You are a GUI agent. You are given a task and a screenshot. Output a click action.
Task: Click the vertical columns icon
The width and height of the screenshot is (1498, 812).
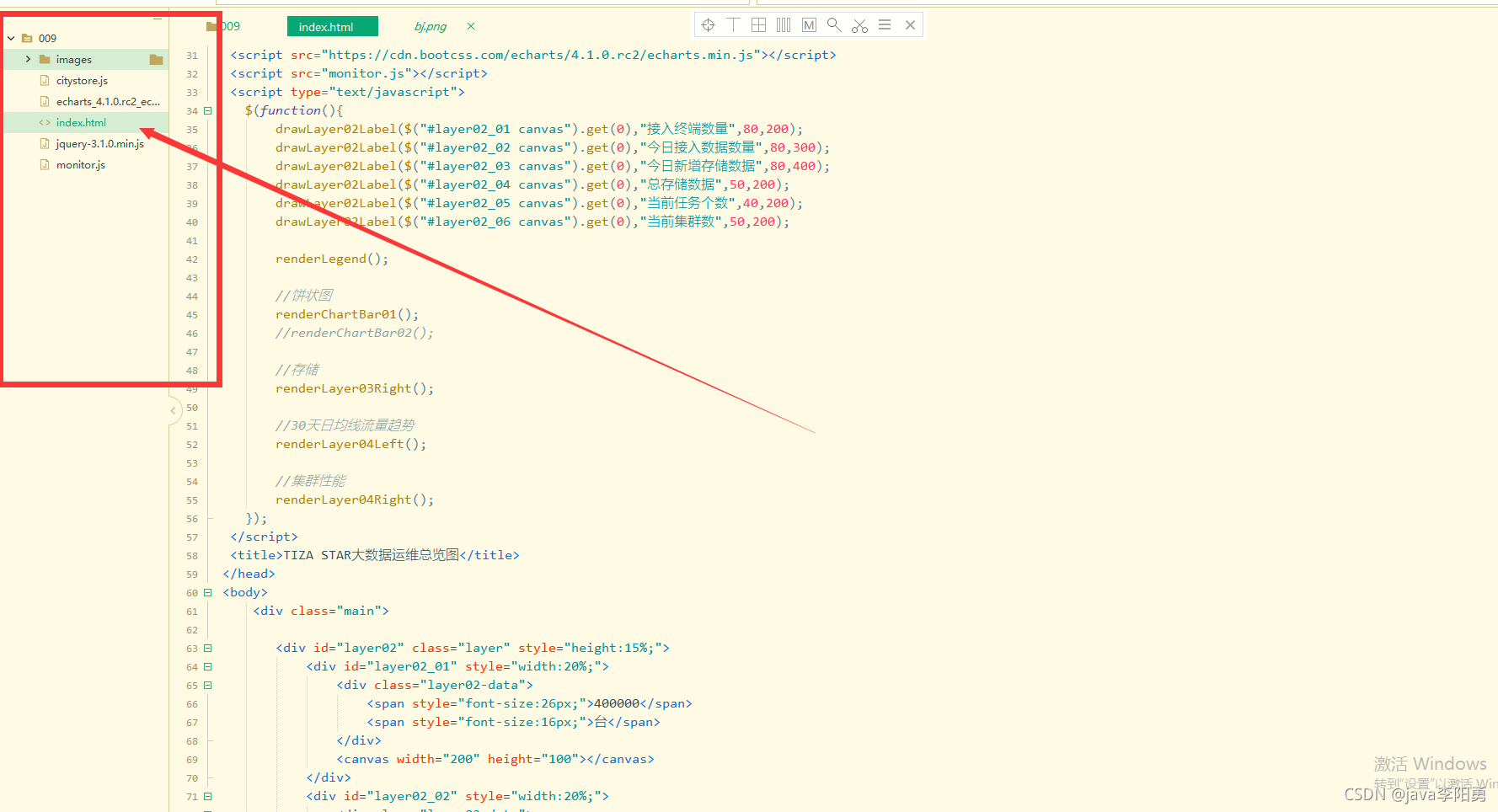pos(784,25)
